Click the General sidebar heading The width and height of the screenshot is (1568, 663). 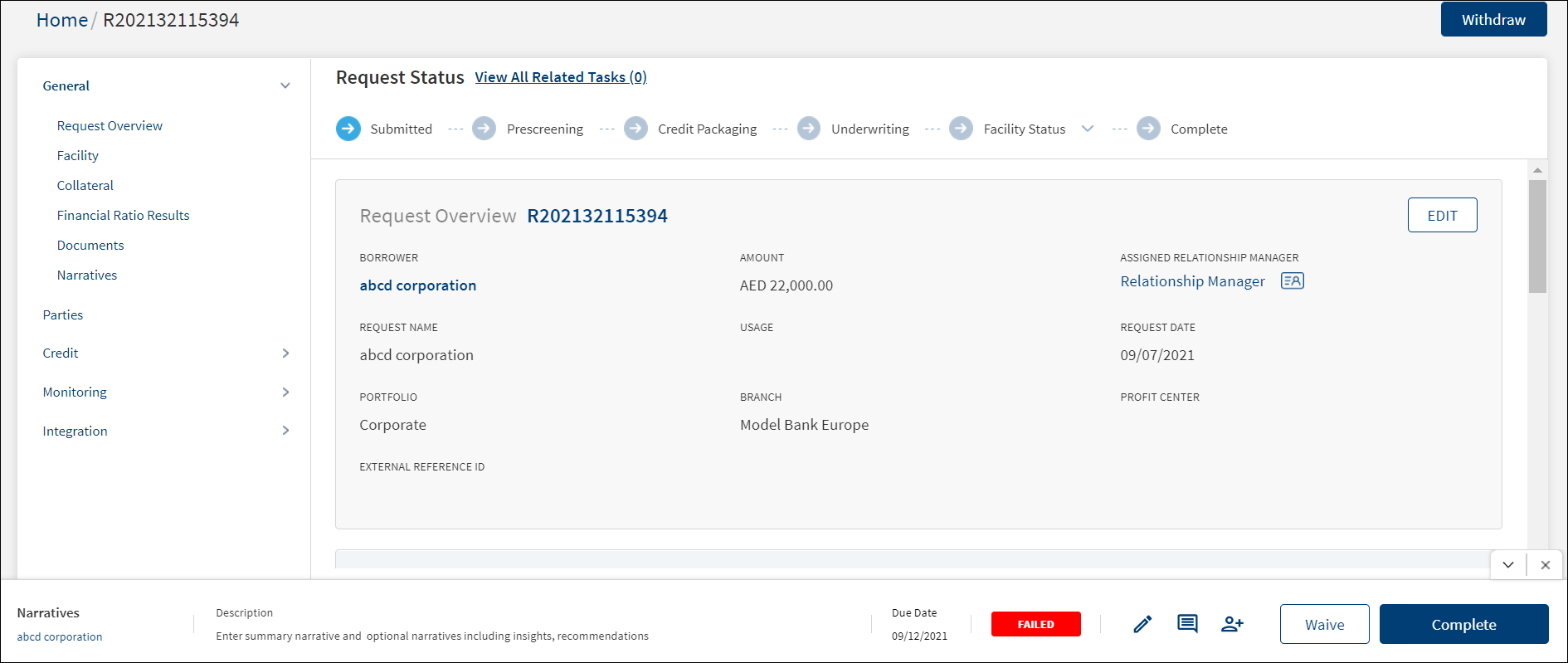(66, 86)
